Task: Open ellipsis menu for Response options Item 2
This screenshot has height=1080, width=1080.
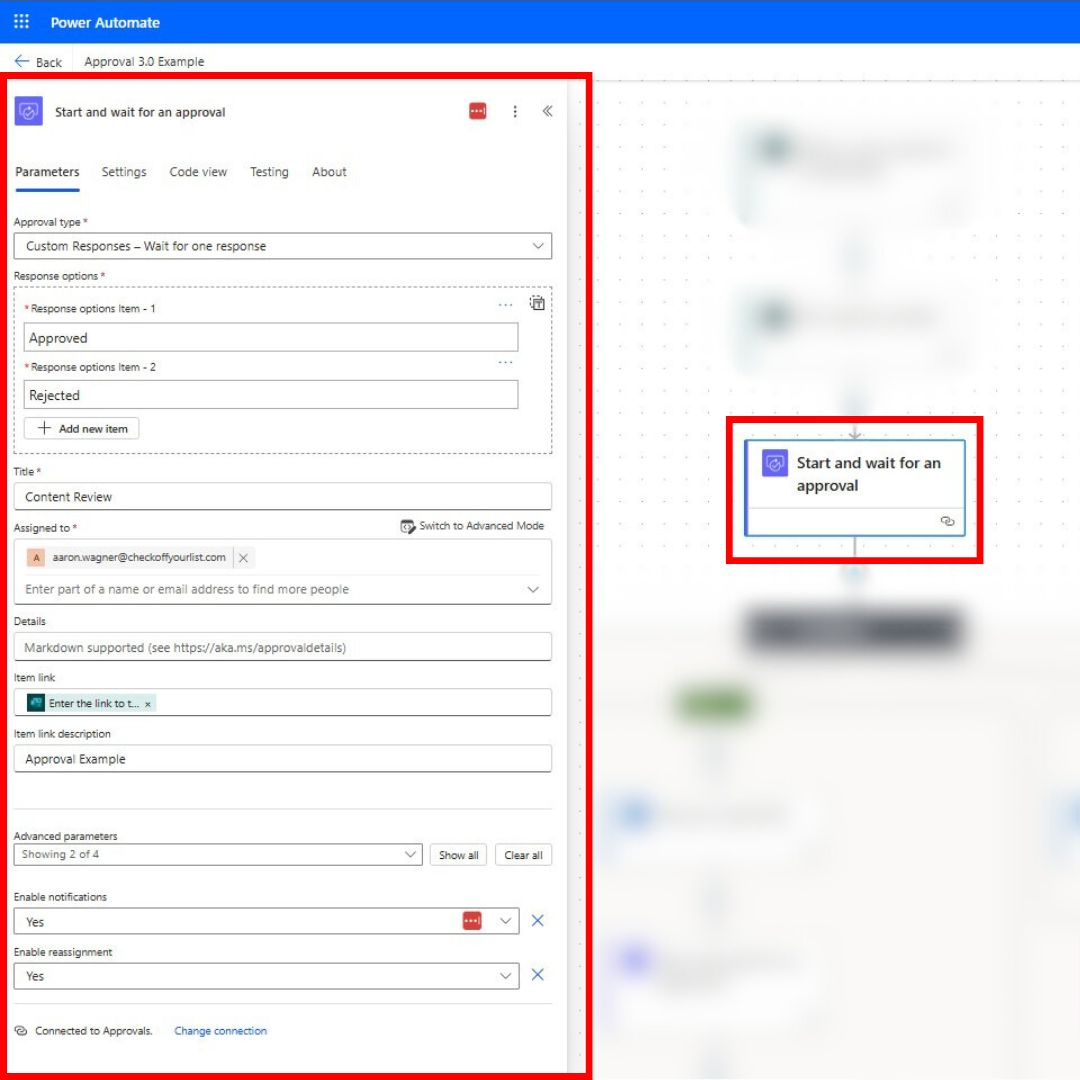Action: [505, 362]
